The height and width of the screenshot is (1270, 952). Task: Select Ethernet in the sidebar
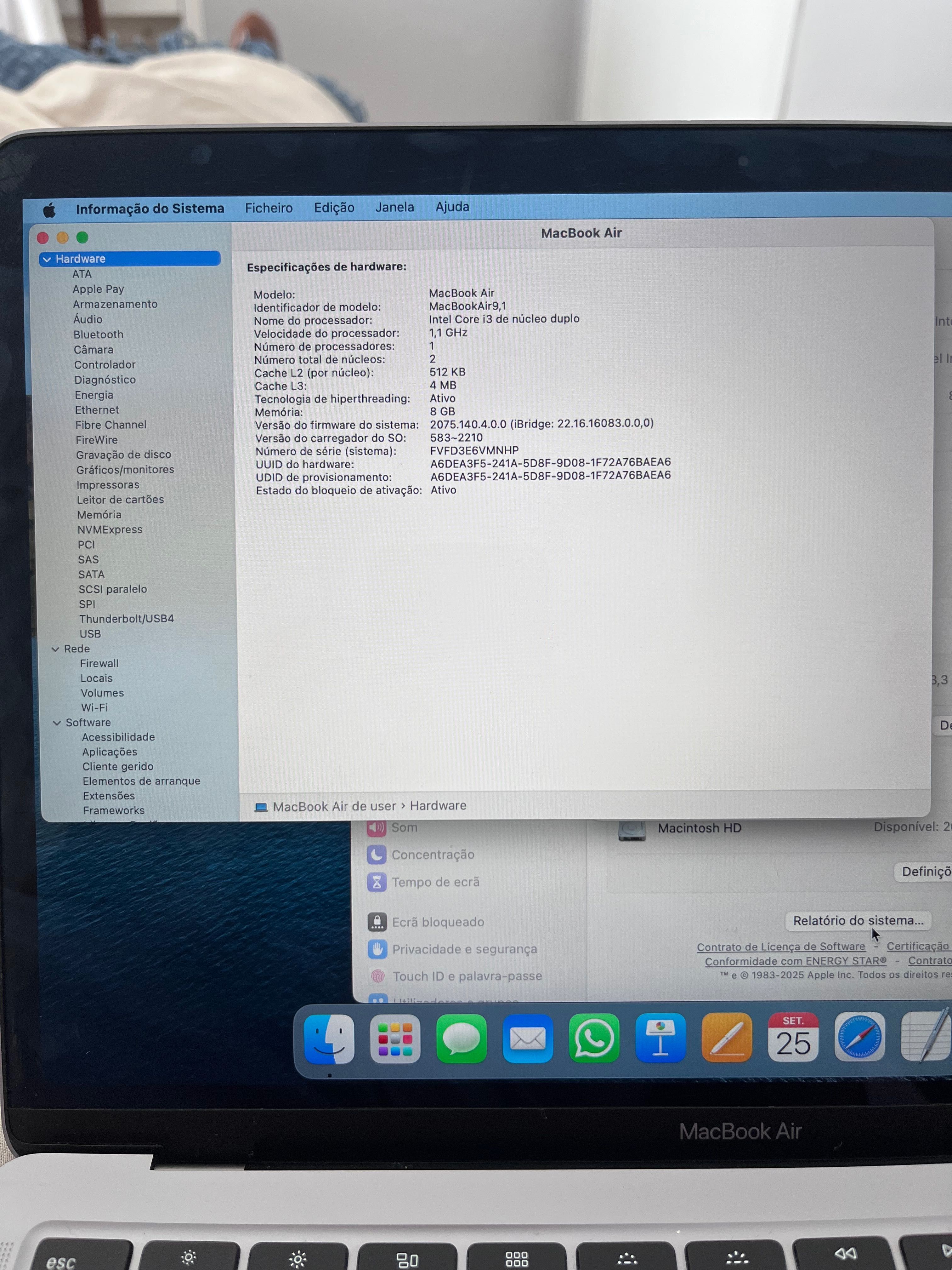(x=97, y=410)
